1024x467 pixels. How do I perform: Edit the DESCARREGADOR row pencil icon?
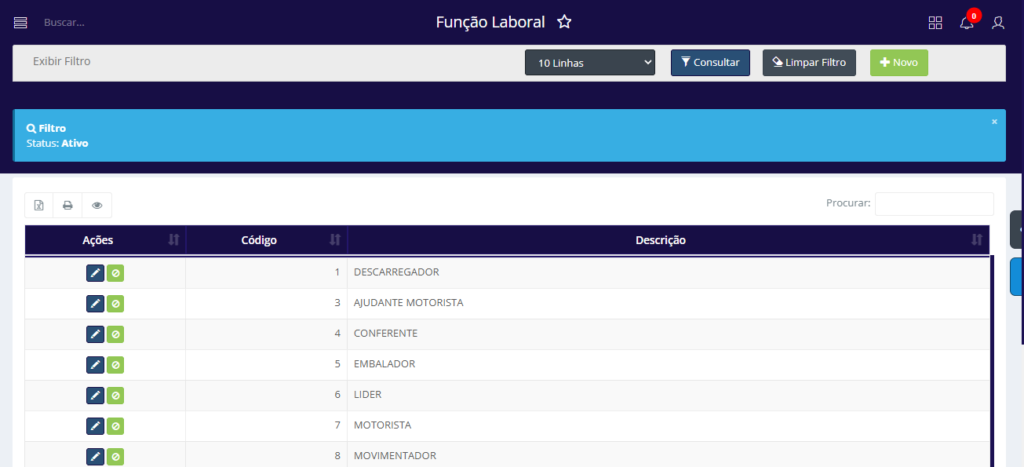click(95, 273)
